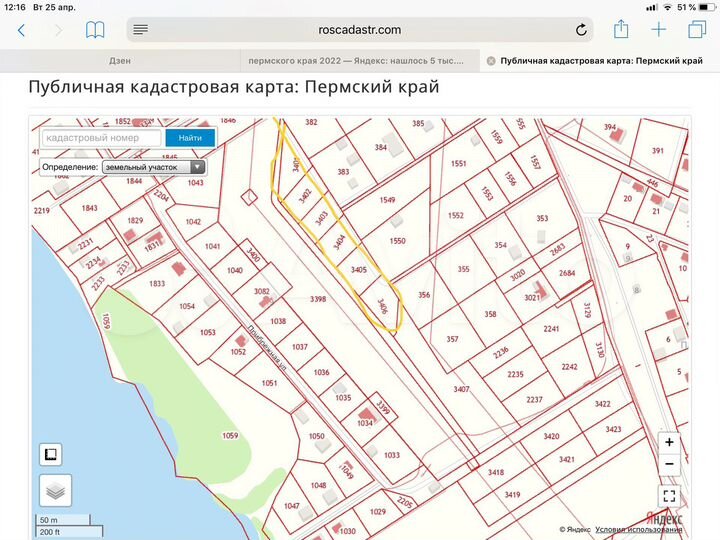
Task: Select parcel 358 on the map
Action: point(490,314)
